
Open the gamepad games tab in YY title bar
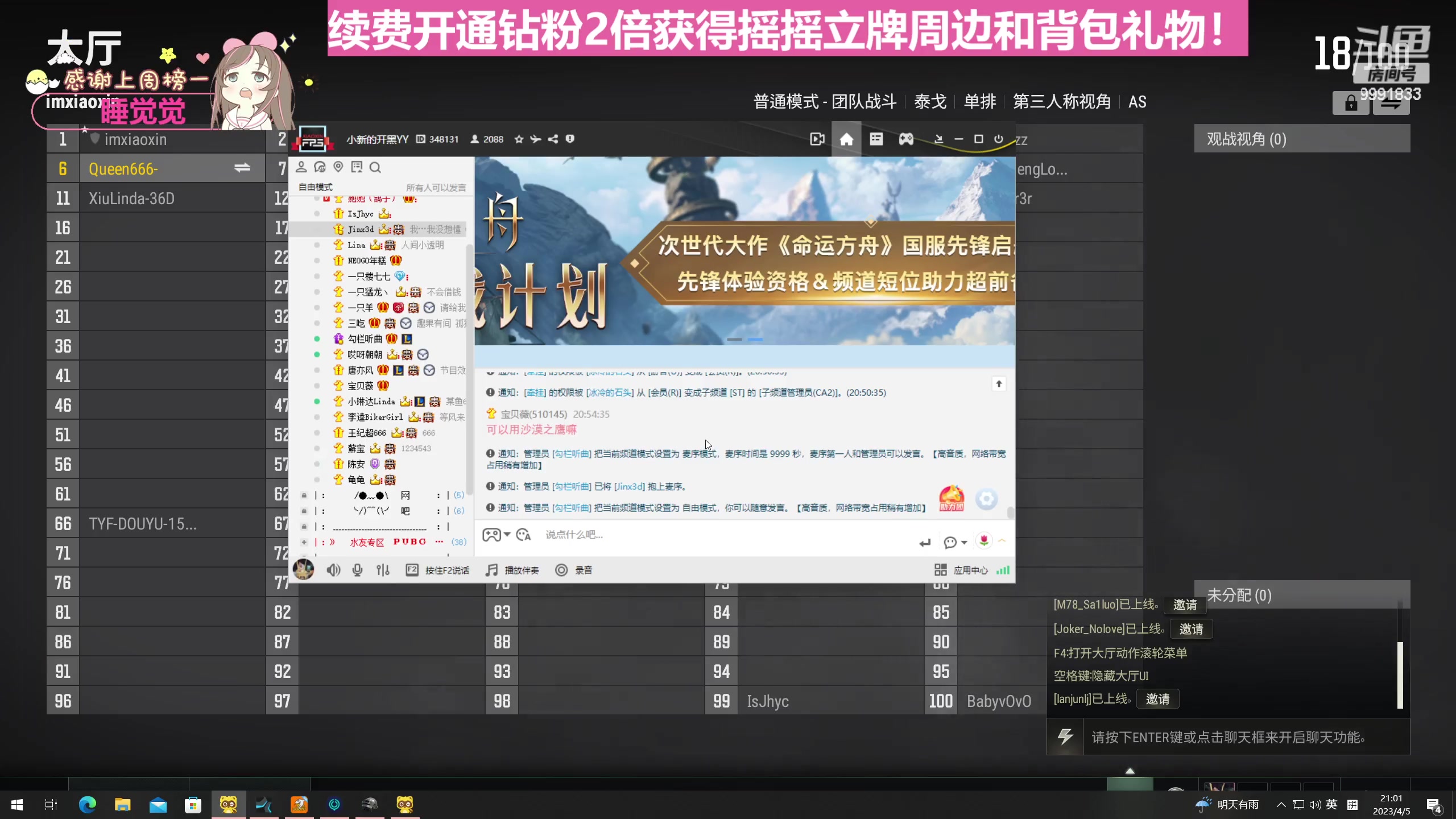(x=906, y=139)
